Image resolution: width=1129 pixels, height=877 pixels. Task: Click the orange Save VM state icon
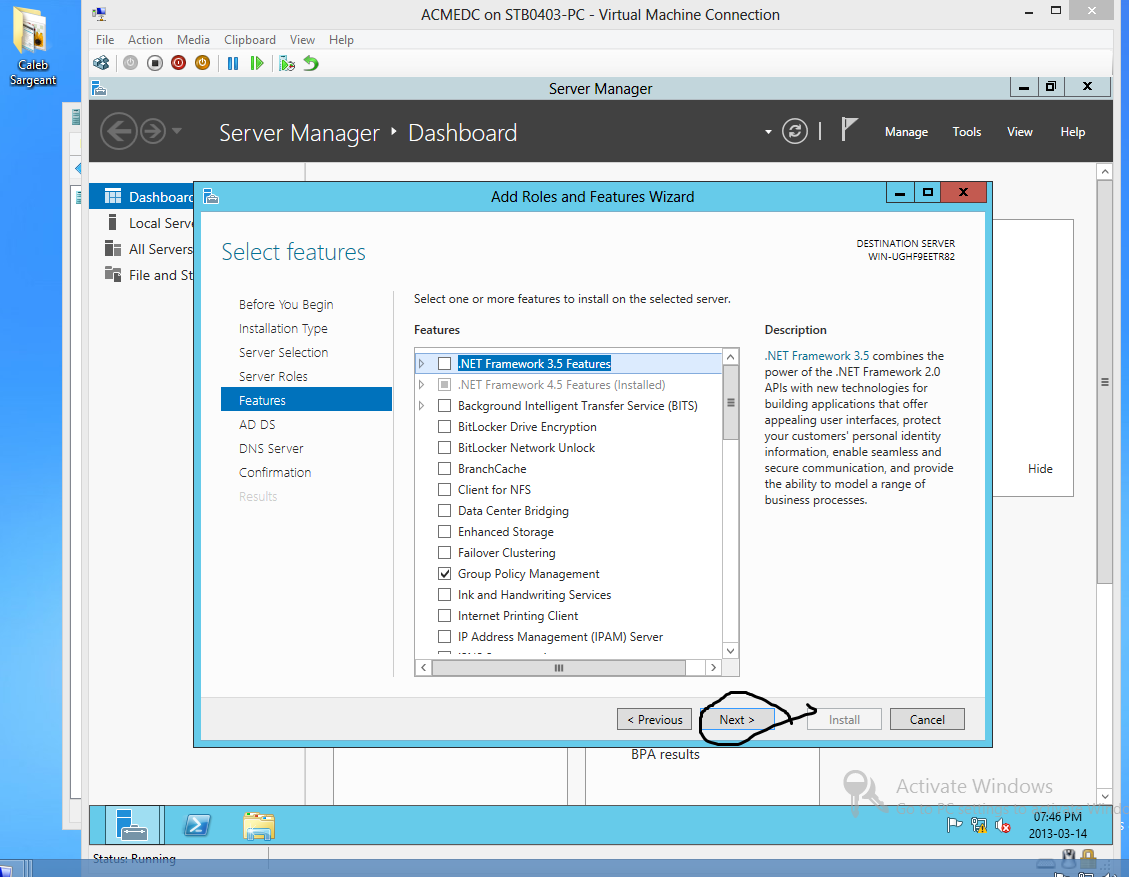(x=202, y=63)
